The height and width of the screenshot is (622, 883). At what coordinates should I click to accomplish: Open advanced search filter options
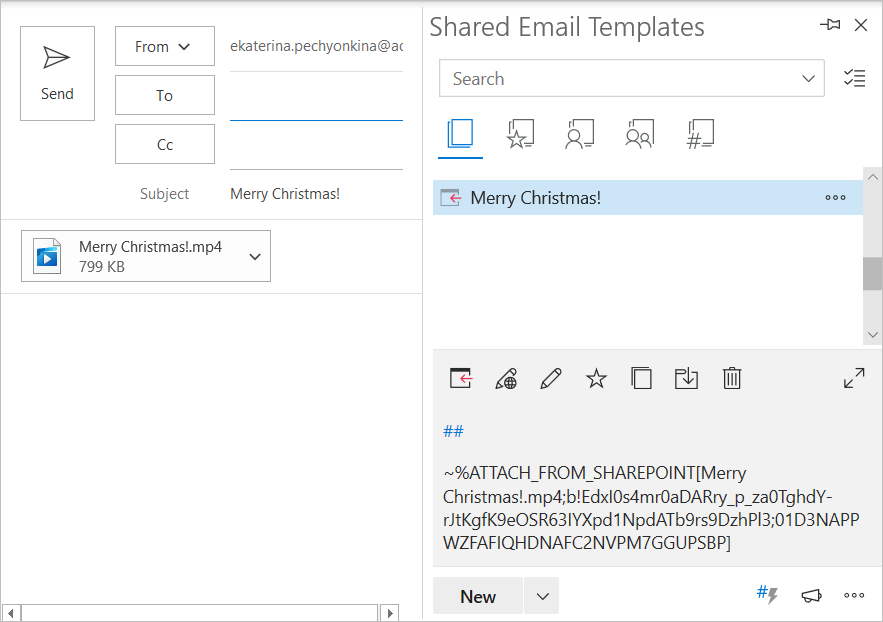pyautogui.click(x=855, y=77)
